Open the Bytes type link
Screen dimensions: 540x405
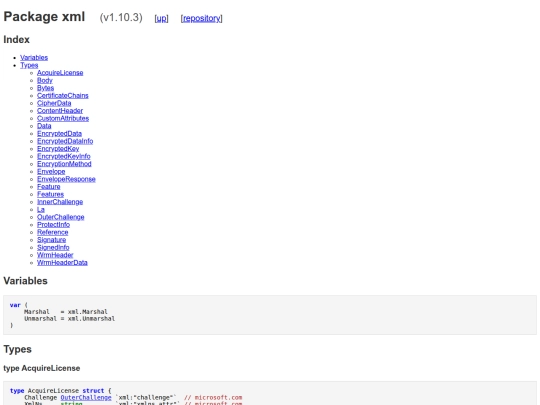click(45, 88)
